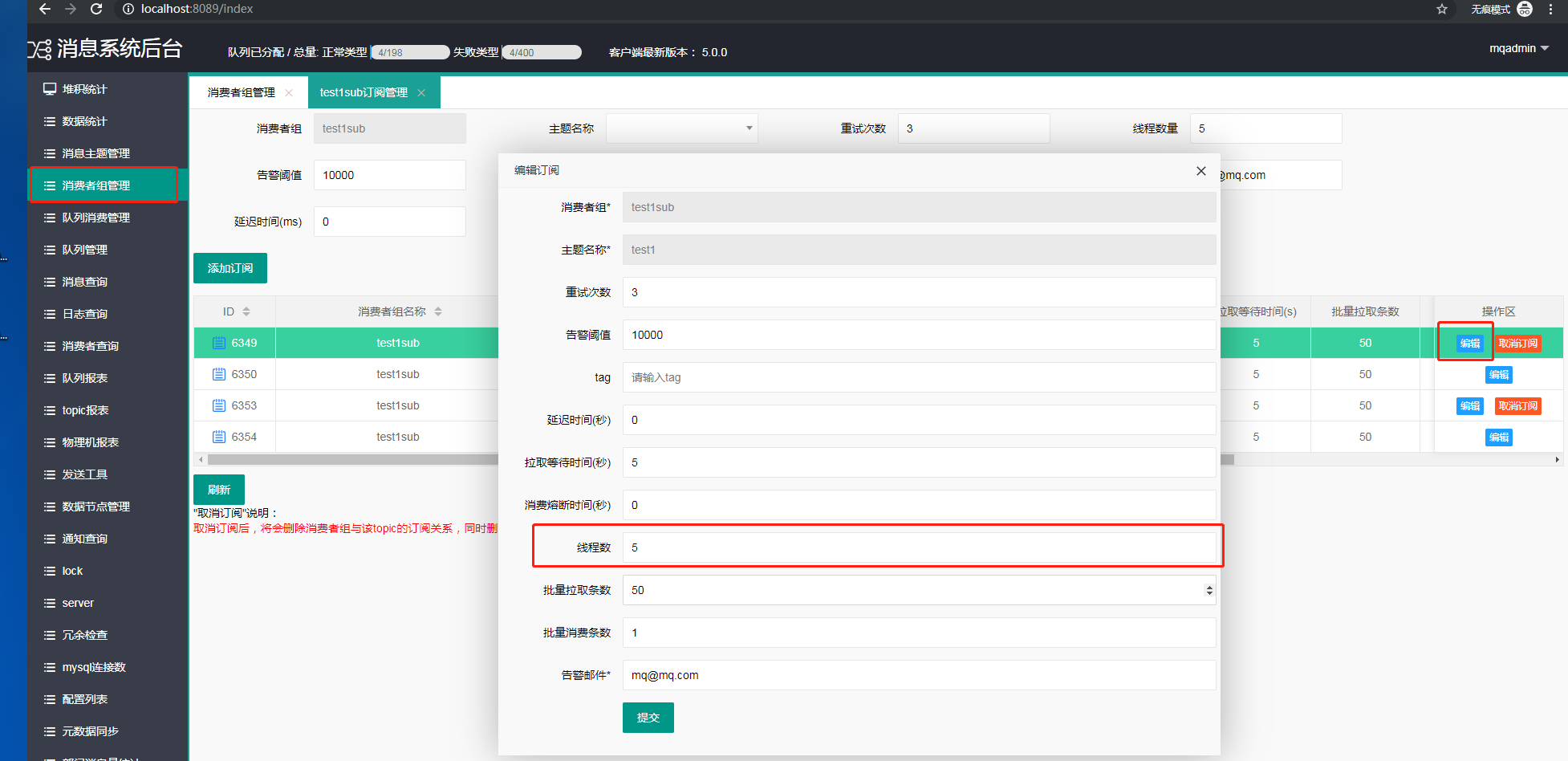Open 消费者查询 in sidebar
This screenshot has height=761, width=1568.
[x=108, y=346]
